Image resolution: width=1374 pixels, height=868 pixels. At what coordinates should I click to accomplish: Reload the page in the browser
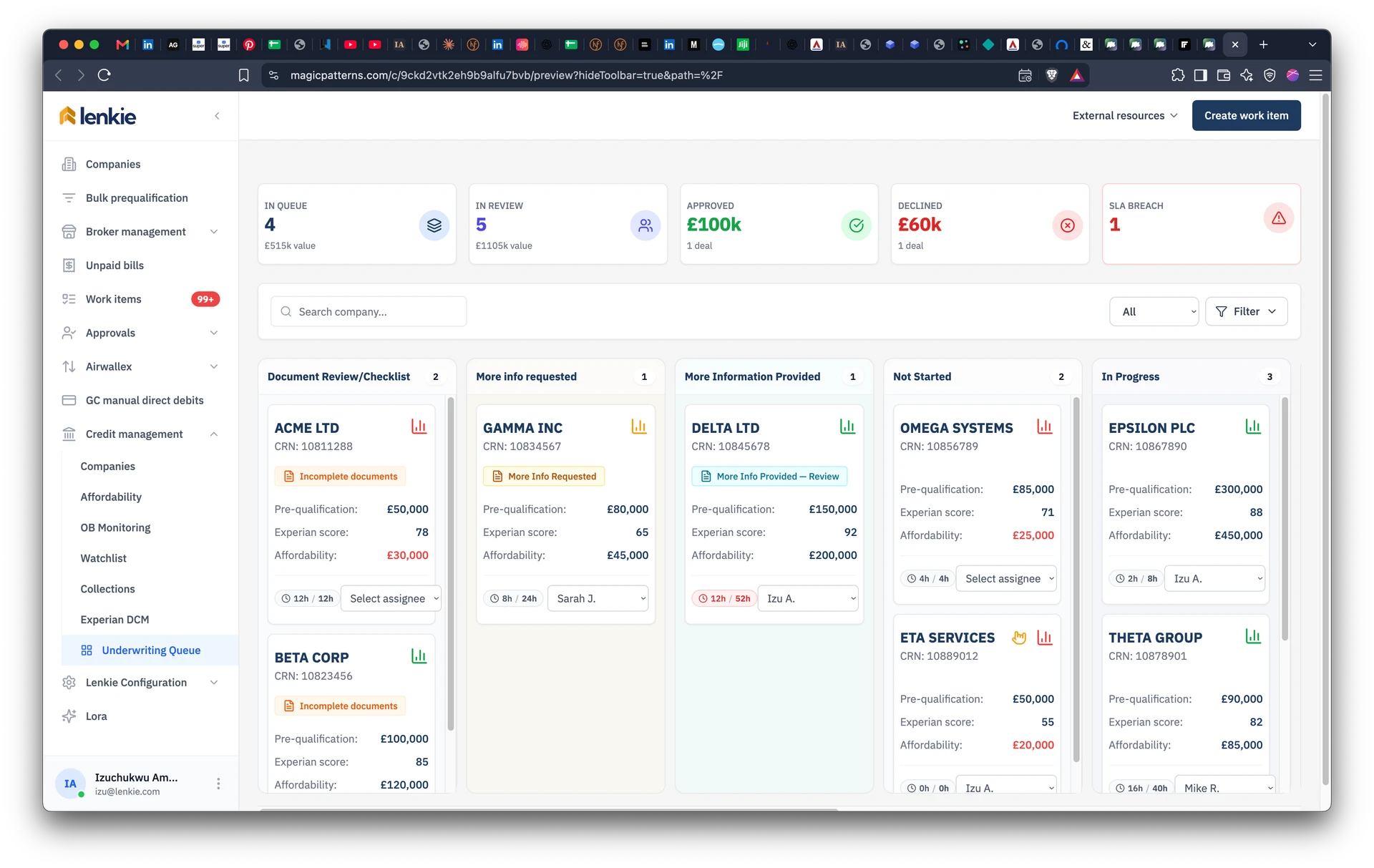click(x=104, y=75)
